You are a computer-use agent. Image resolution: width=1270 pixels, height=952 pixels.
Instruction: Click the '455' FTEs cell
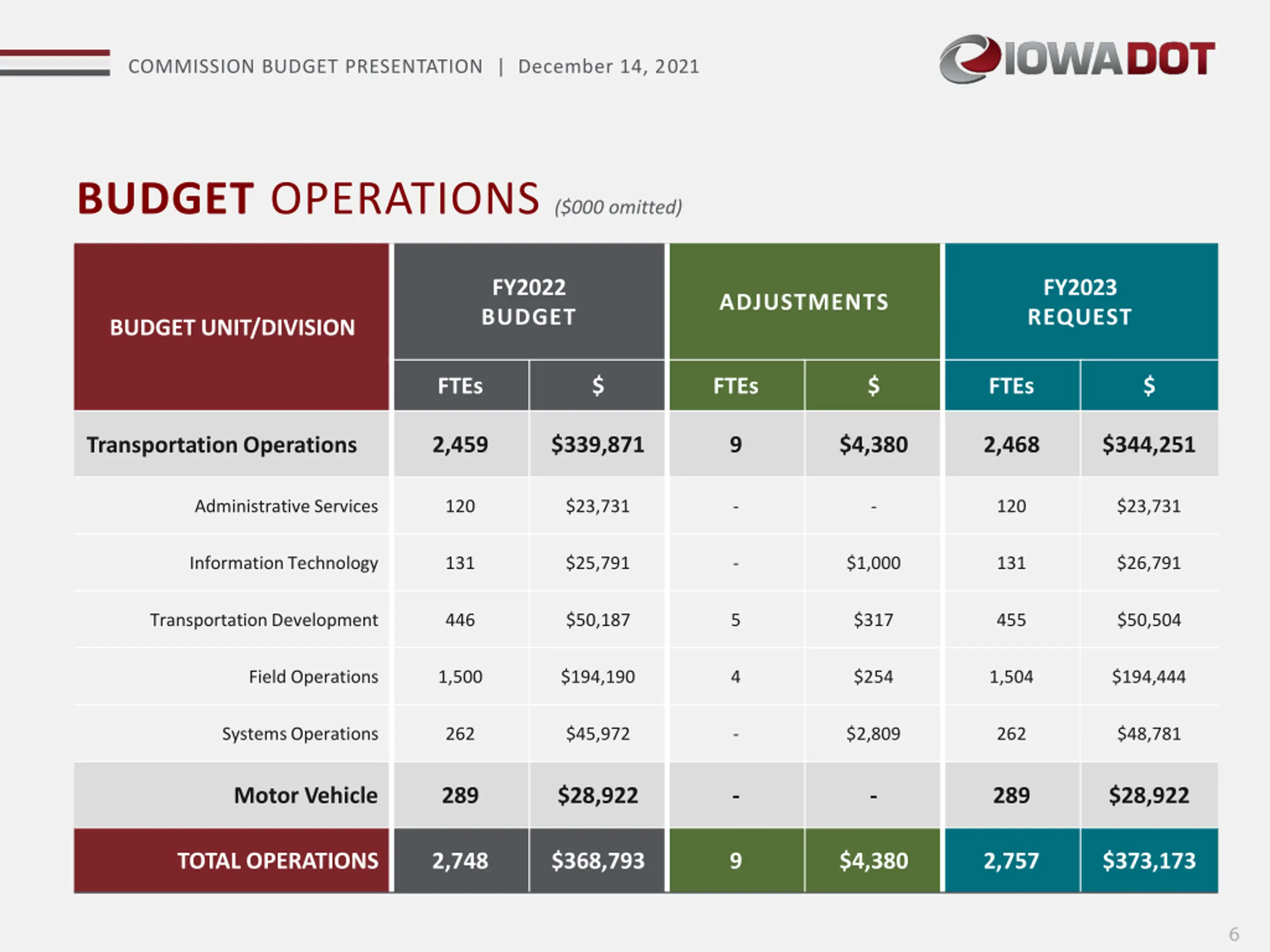pyautogui.click(x=1012, y=619)
